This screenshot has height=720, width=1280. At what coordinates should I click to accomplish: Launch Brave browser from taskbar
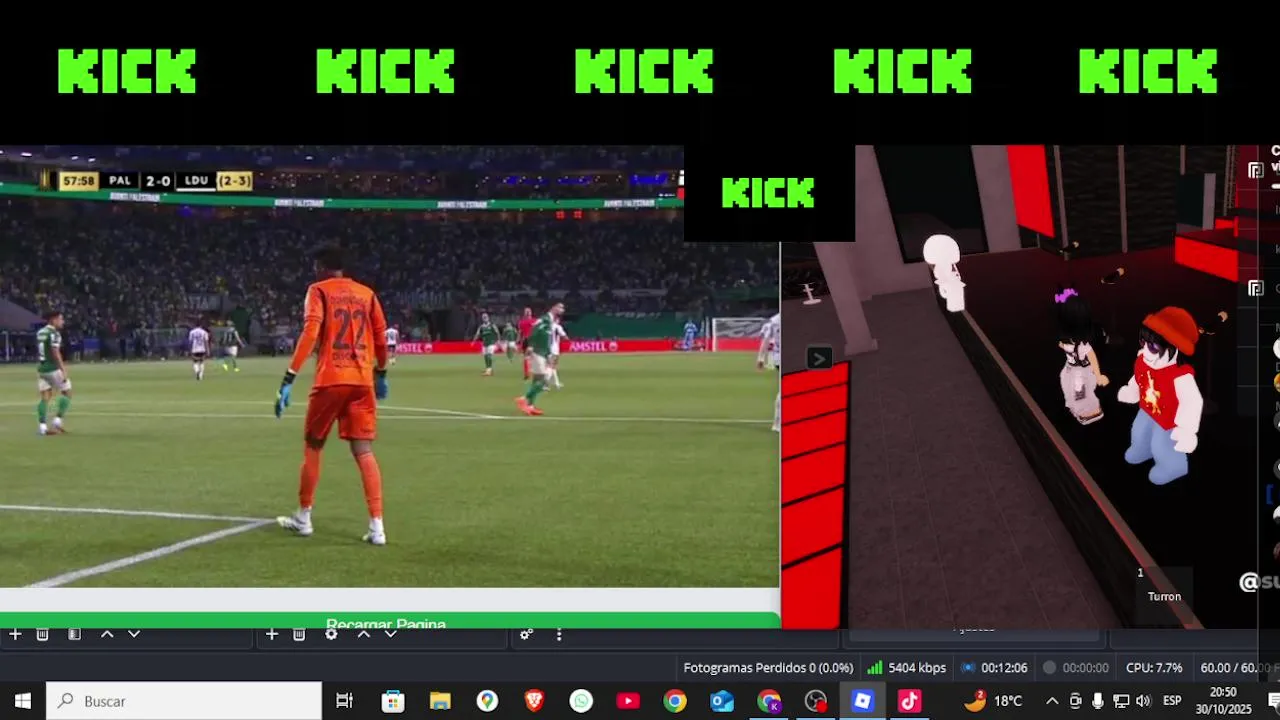pos(534,701)
